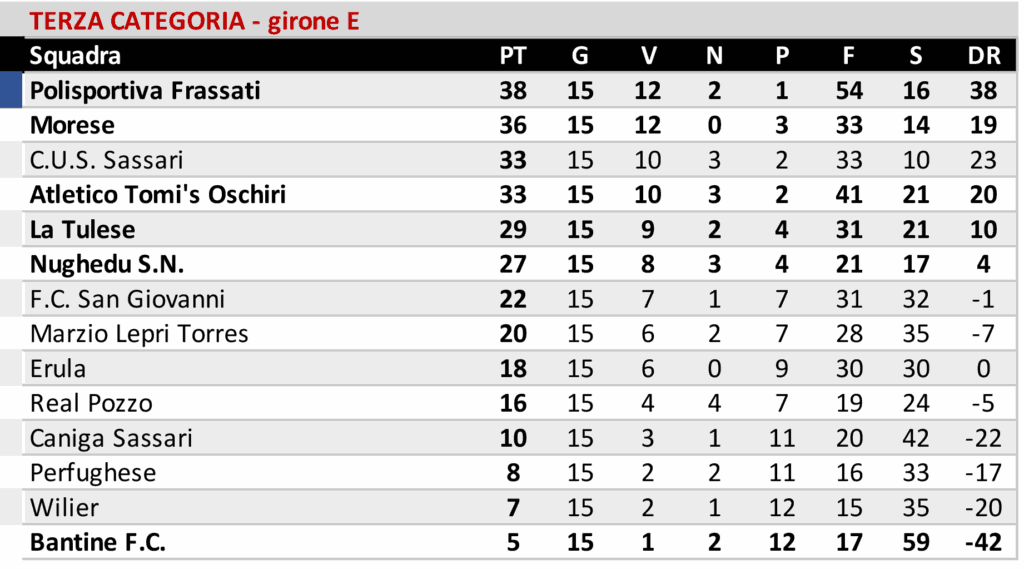1024x569 pixels.
Task: Select the Perfughese team name
Action: coord(93,472)
